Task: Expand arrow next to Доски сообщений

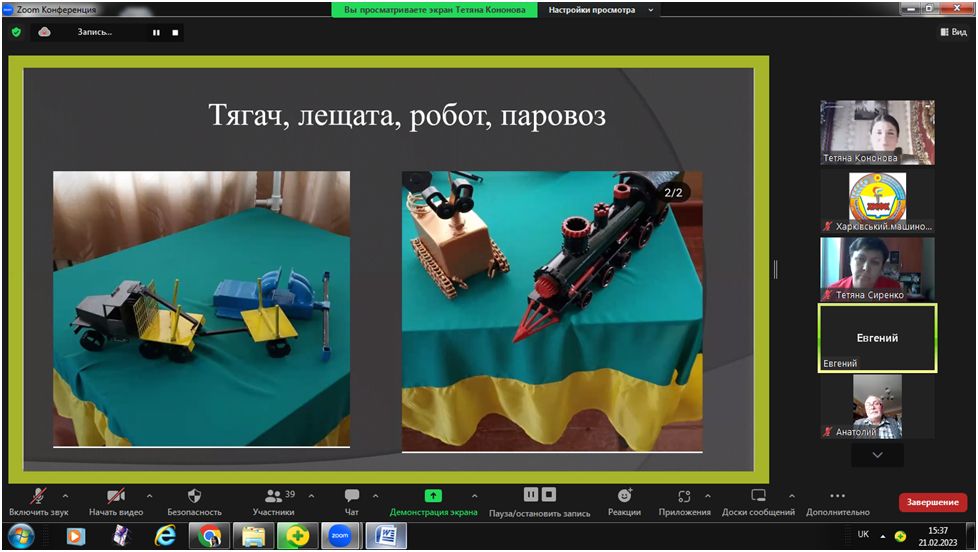Action: [792, 496]
